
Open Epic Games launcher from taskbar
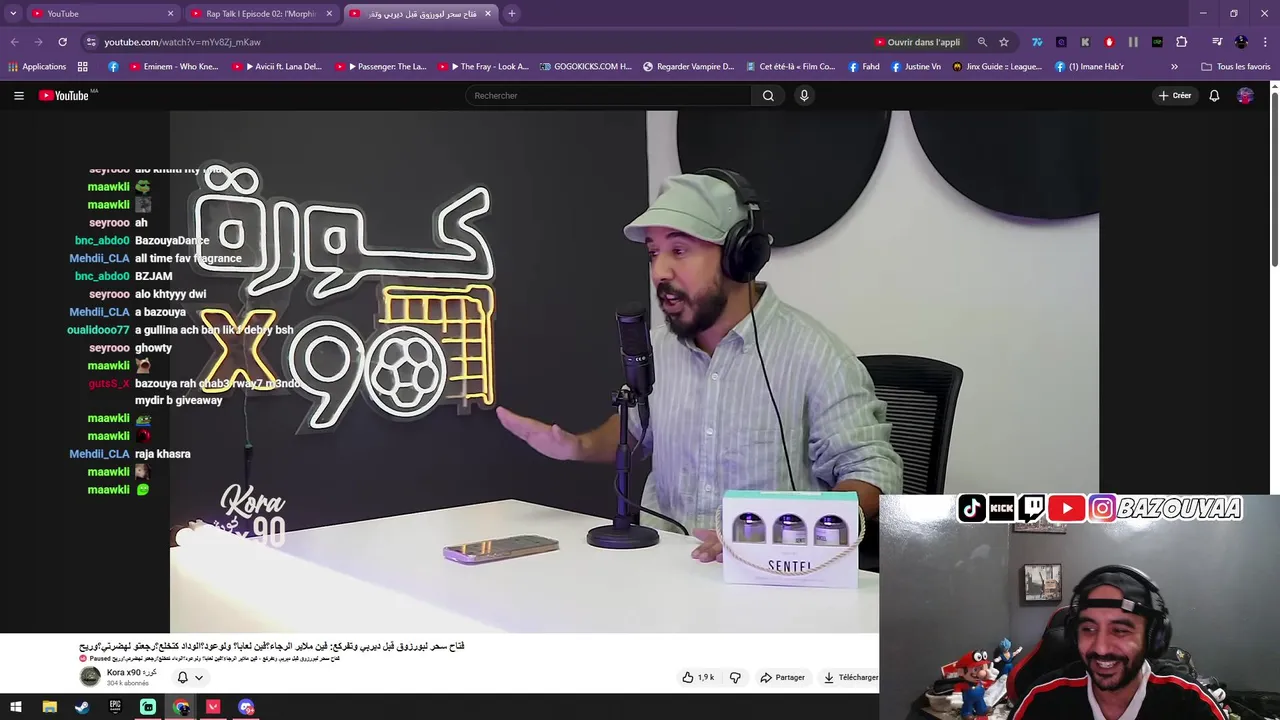(115, 707)
